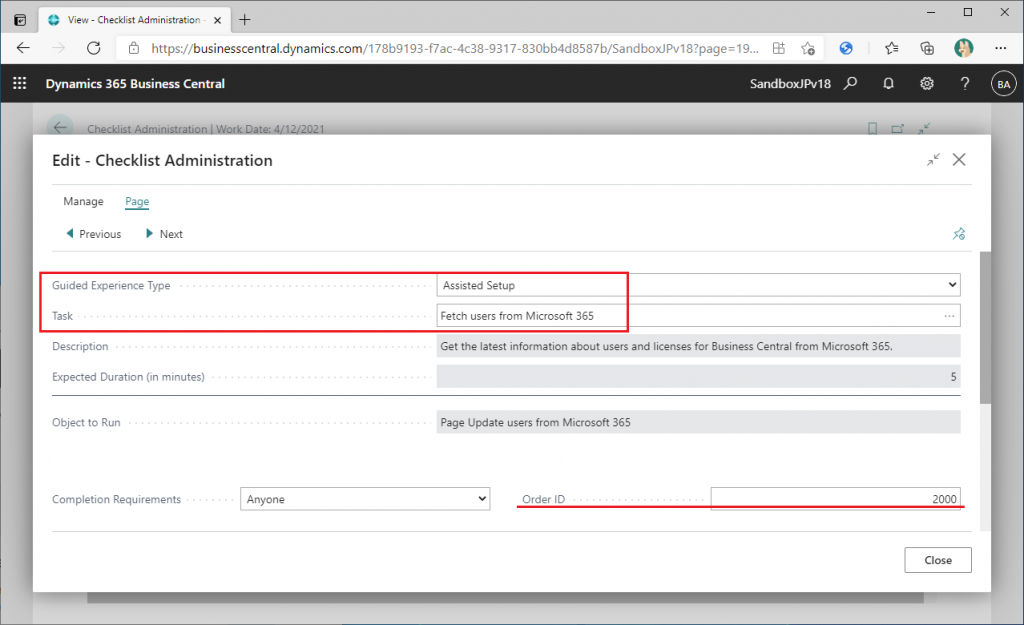Click the background page back arrow button

[x=59, y=127]
